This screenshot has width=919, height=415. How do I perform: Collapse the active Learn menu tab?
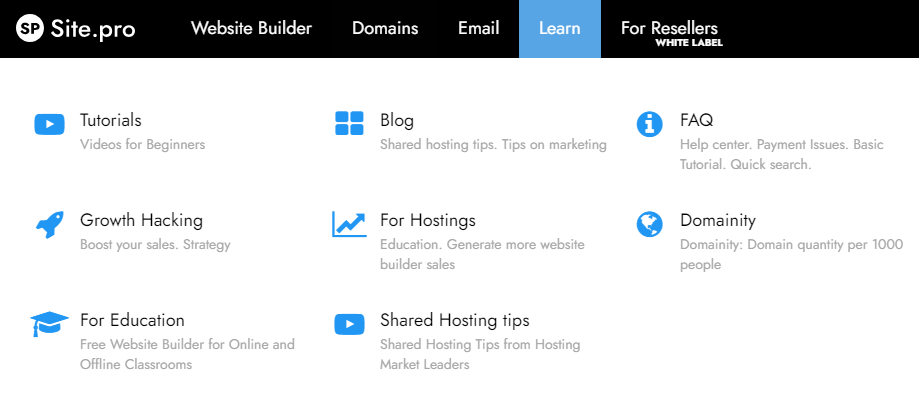(559, 29)
